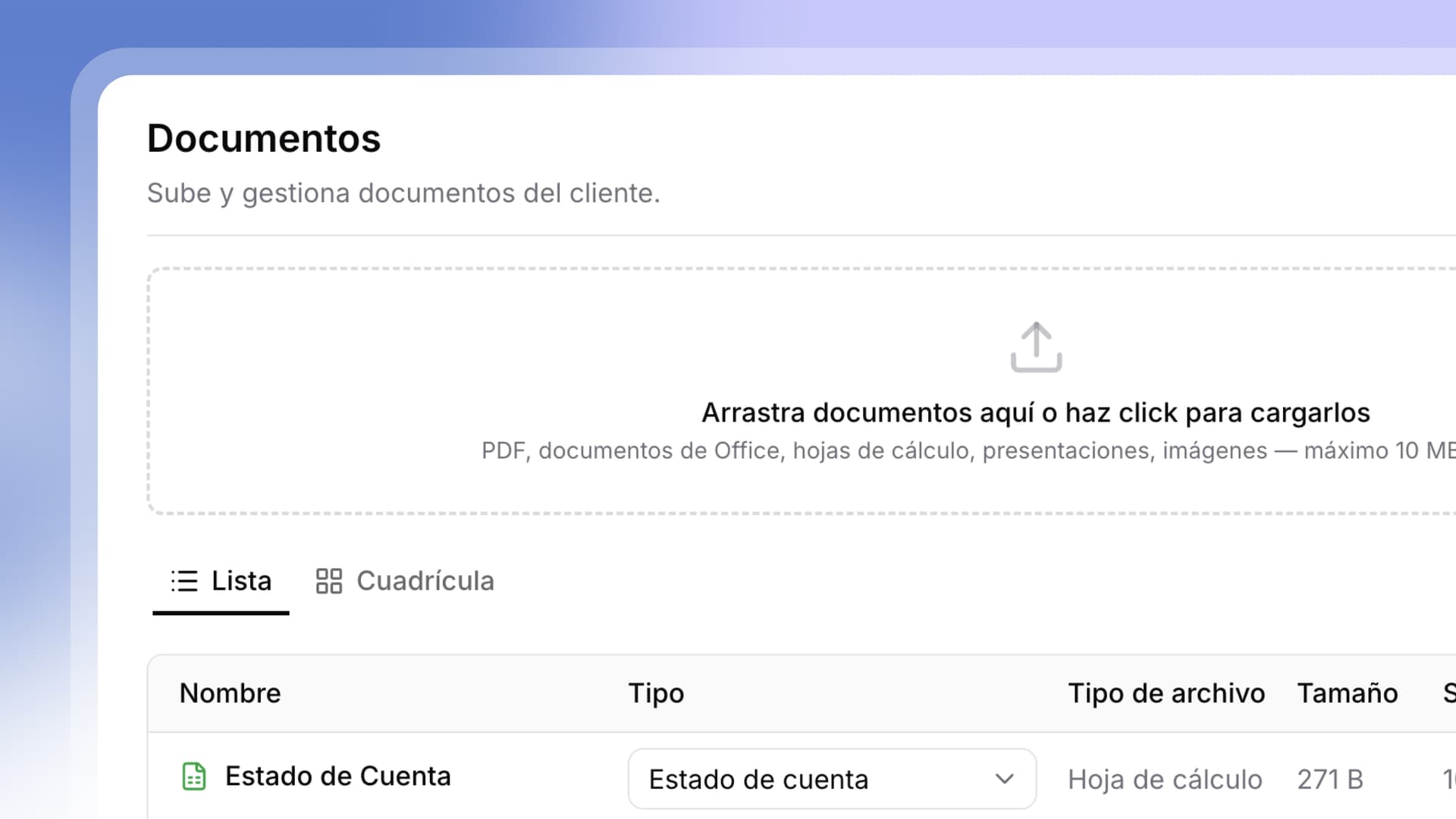Viewport: 1456px width, 819px height.
Task: Click the upload arrow icon
Action: [x=1036, y=347]
